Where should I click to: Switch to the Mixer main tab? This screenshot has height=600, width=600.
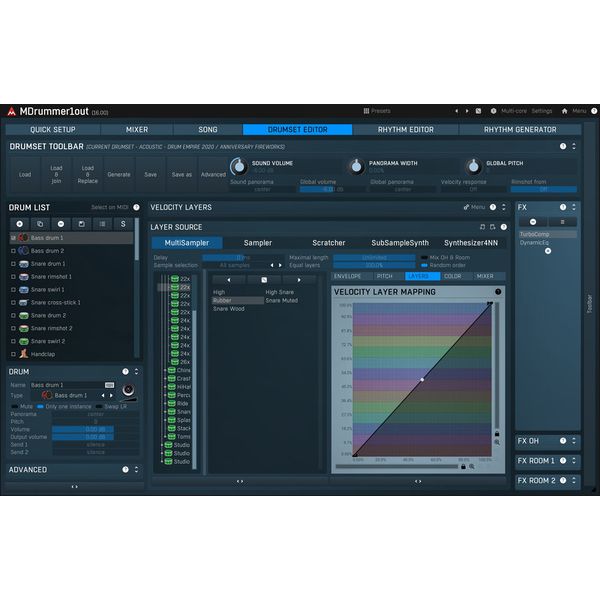click(137, 130)
